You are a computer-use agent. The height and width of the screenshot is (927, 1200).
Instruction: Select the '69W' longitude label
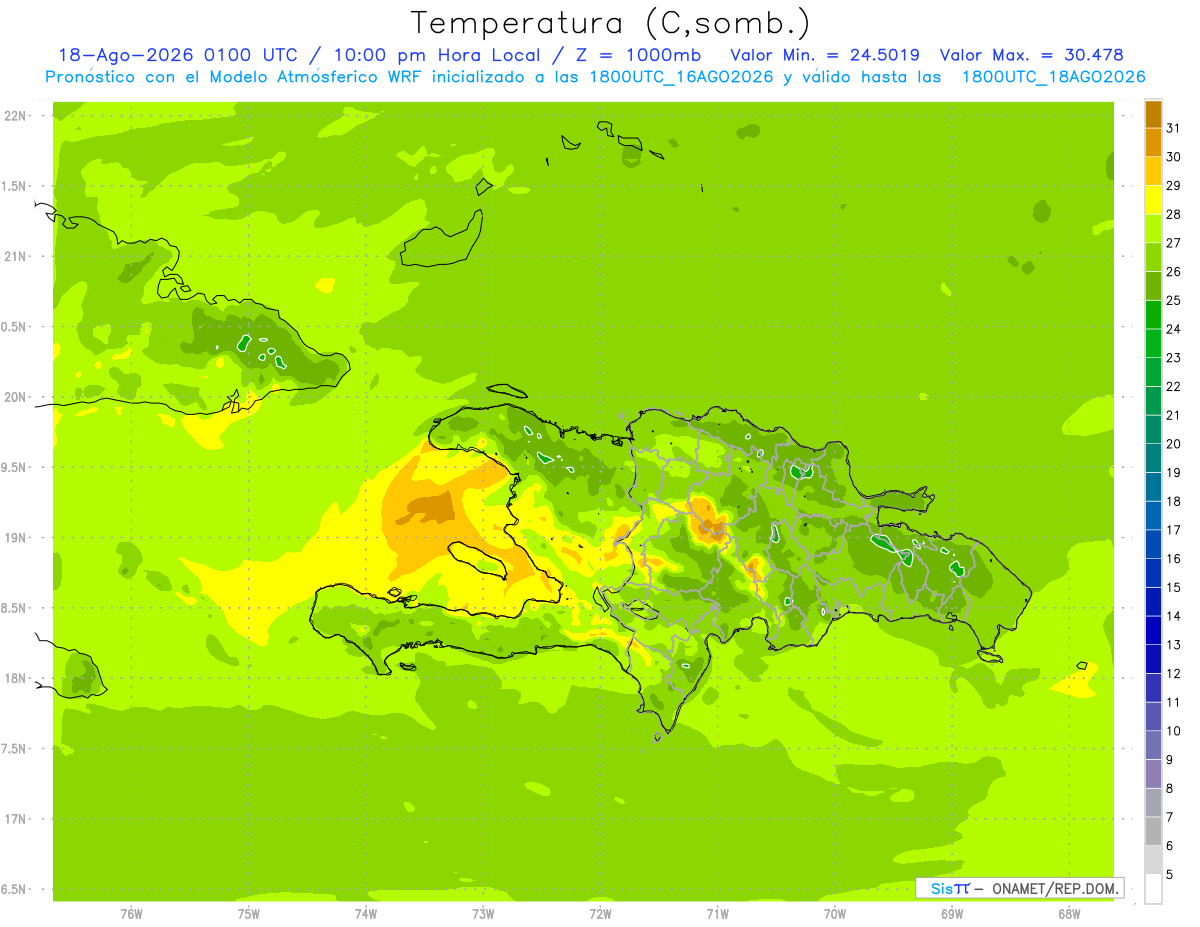tap(952, 914)
